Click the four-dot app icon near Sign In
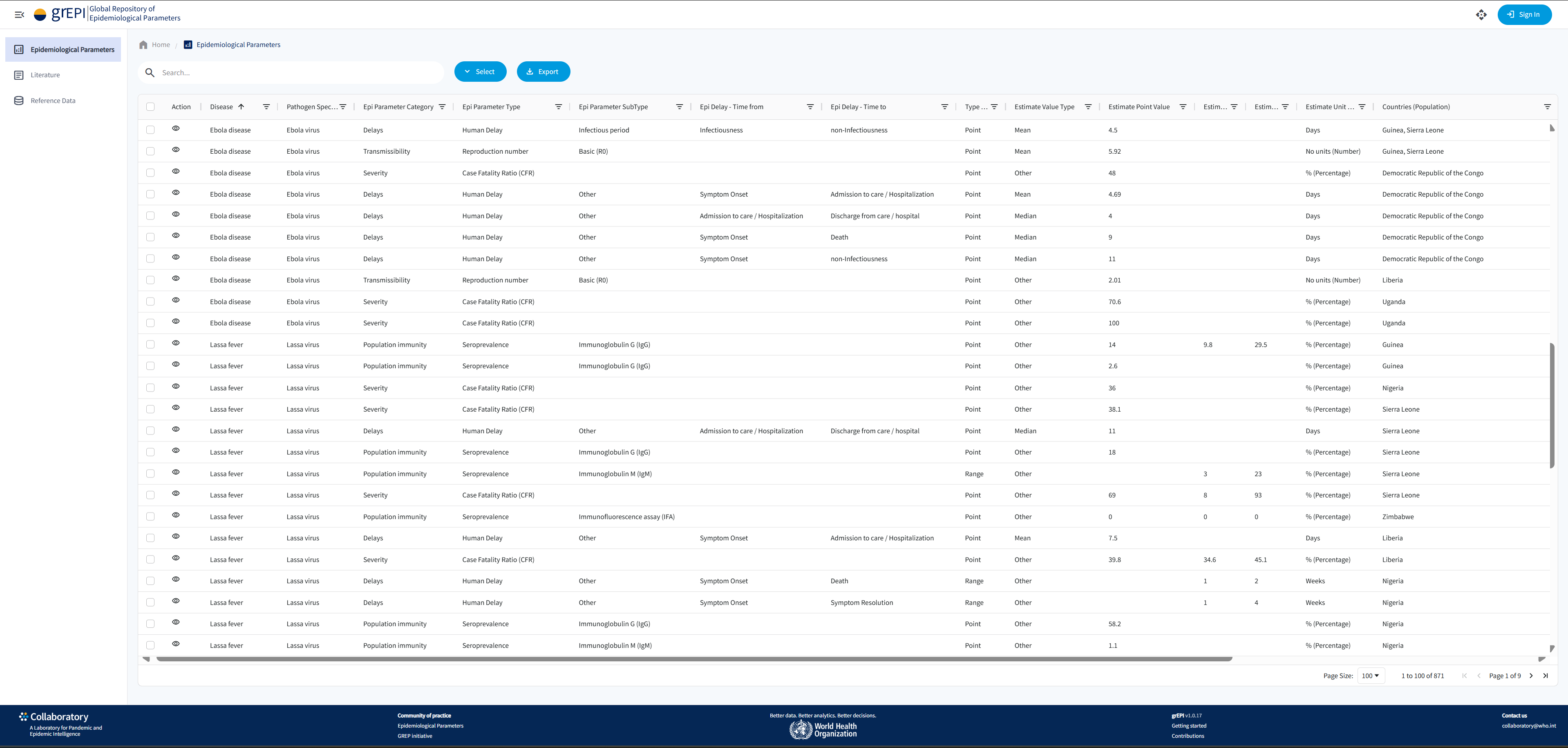Viewport: 1568px width, 748px height. coord(1482,14)
